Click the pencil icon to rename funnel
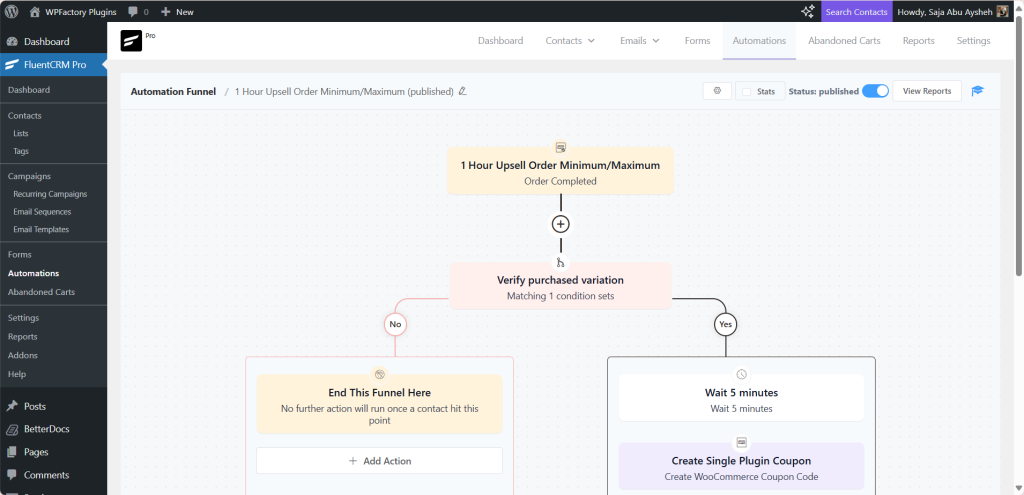Viewport: 1024px width, 495px height. click(x=462, y=91)
